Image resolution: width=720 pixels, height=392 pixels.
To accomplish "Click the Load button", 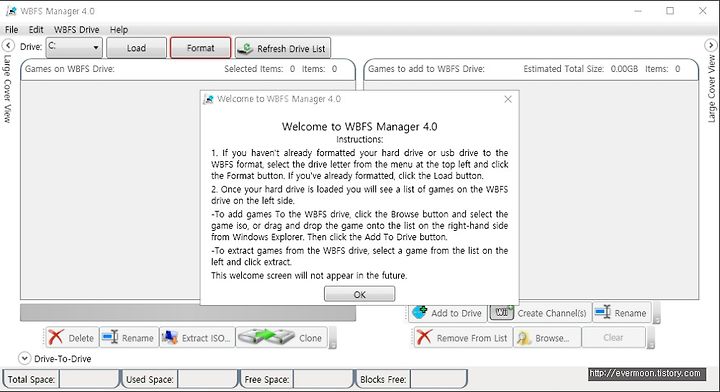I will click(136, 48).
